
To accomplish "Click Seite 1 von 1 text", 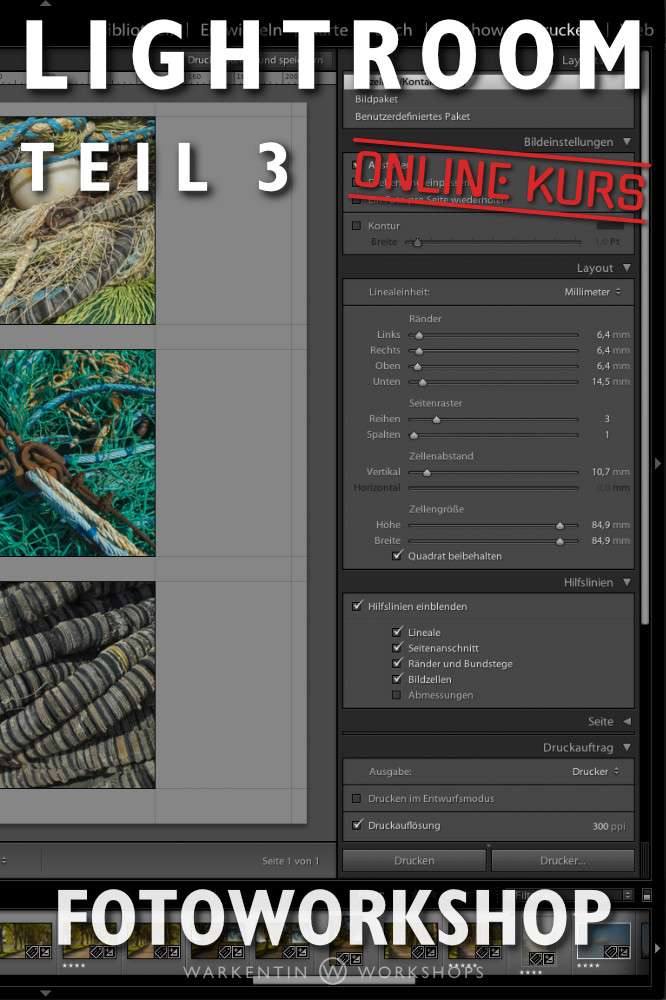I will [290, 860].
